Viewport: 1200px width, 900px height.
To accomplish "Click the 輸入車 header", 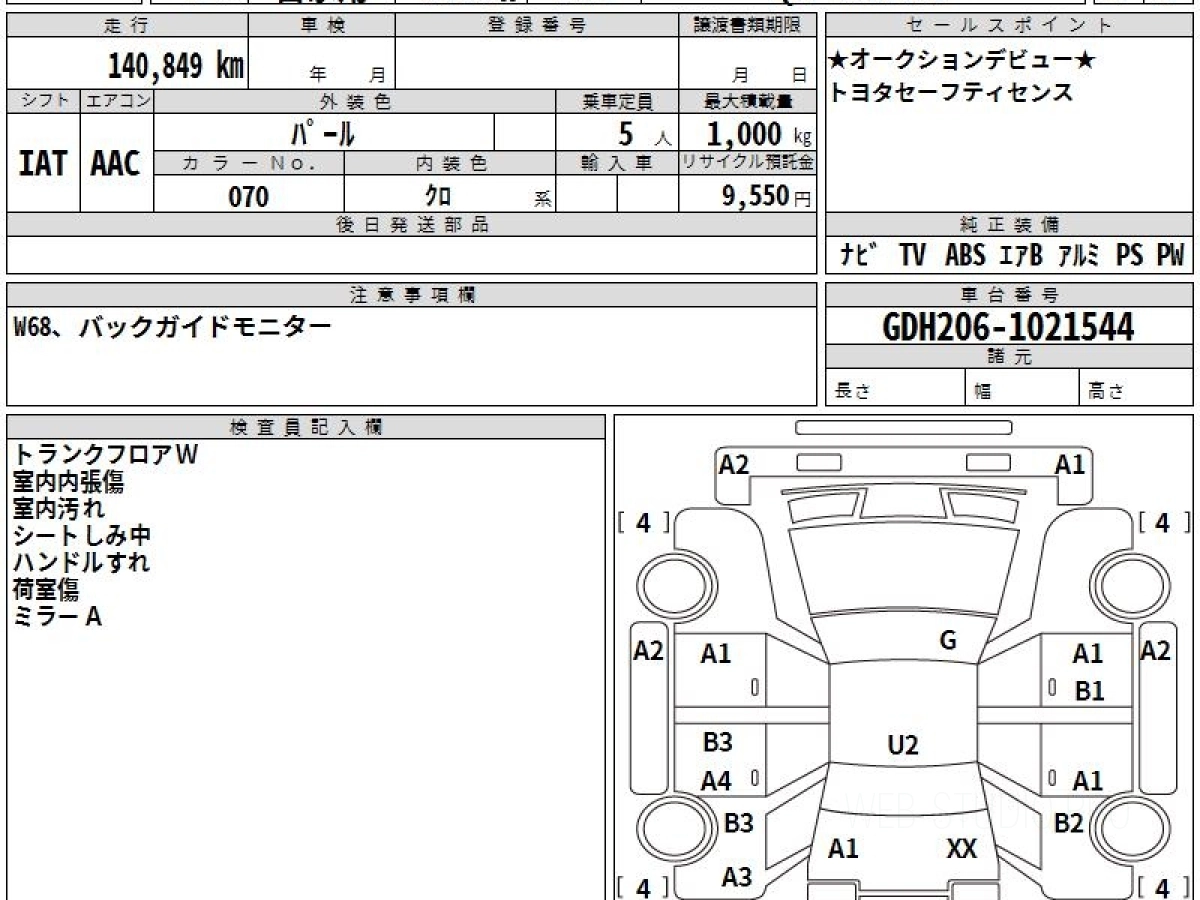I will coord(617,163).
